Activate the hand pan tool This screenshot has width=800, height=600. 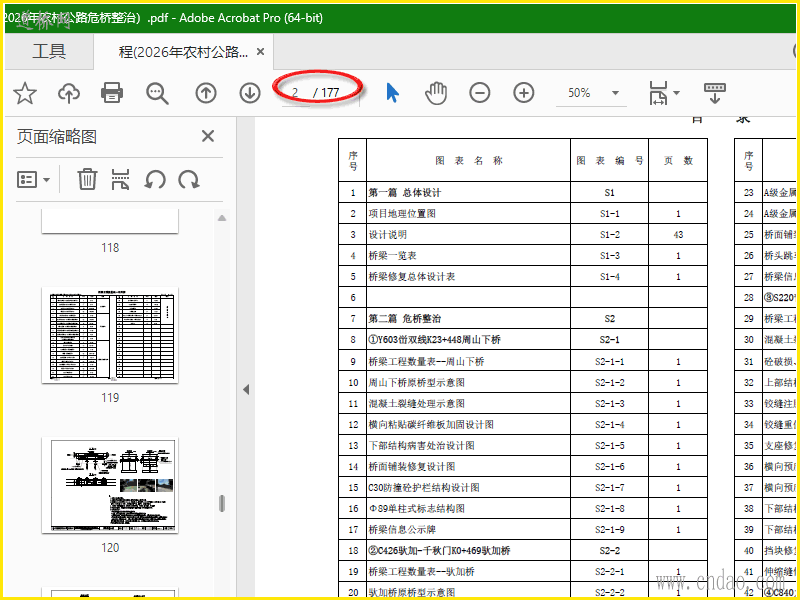(436, 93)
